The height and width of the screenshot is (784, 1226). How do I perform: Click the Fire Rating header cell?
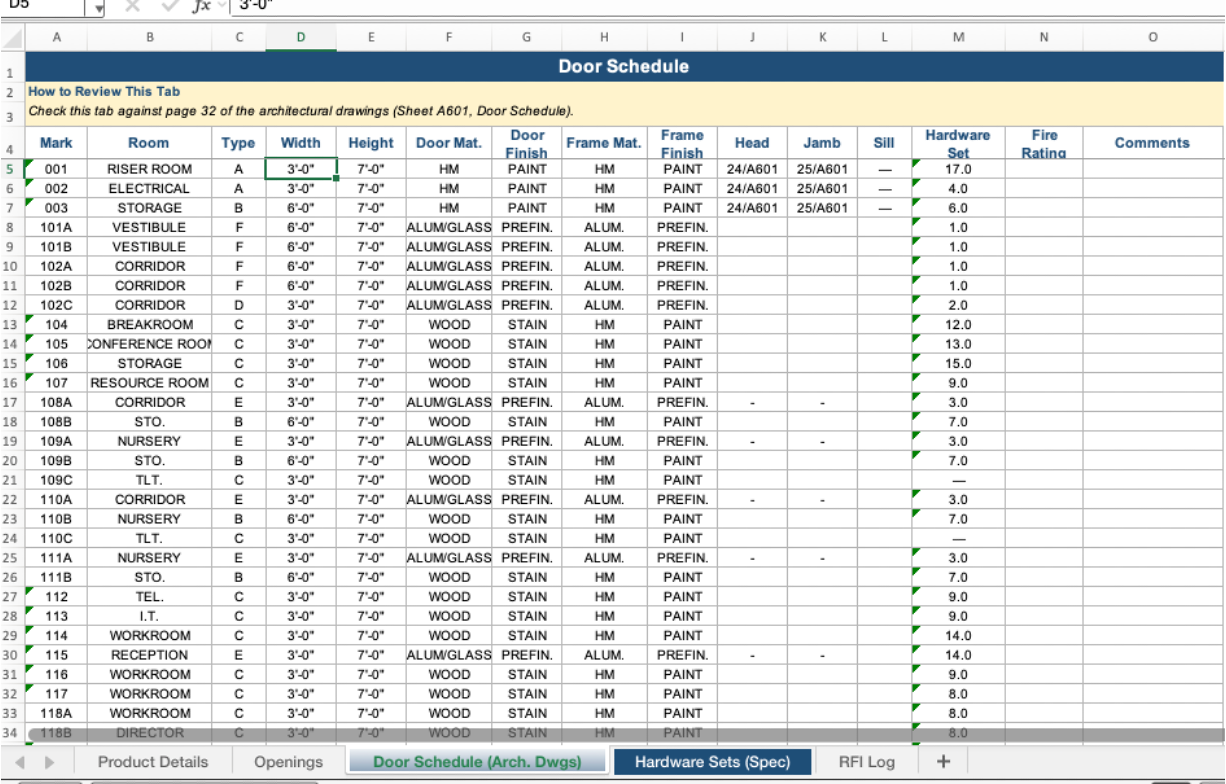pos(1044,143)
